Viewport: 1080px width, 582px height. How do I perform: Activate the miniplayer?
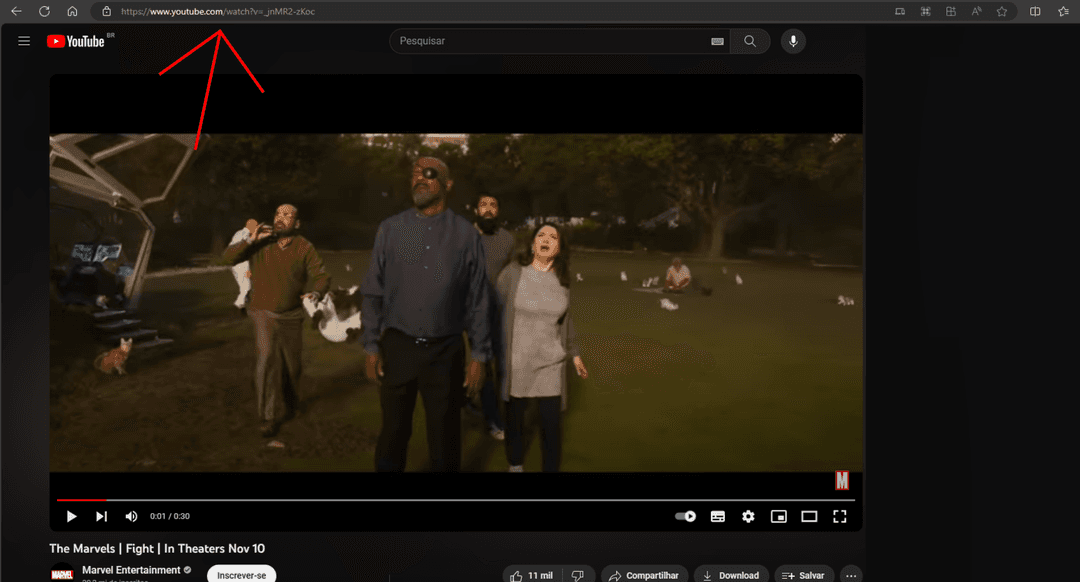778,516
